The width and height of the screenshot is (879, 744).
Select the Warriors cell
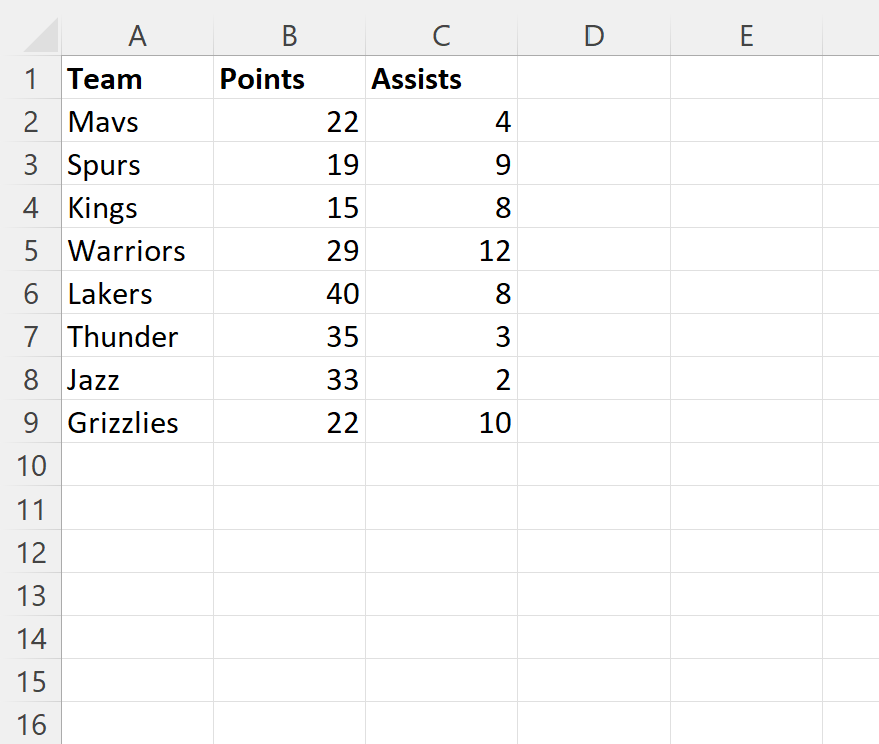coord(137,250)
